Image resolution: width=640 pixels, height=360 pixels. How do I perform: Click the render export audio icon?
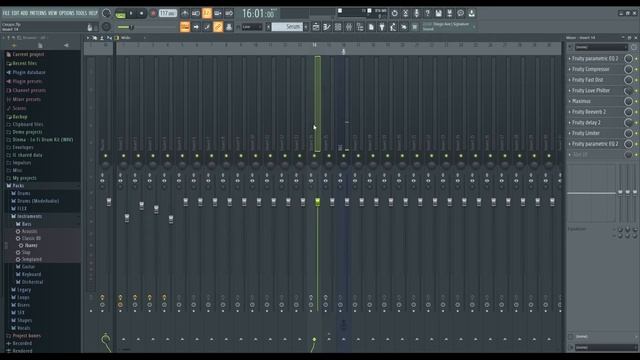pyautogui.click(x=449, y=13)
